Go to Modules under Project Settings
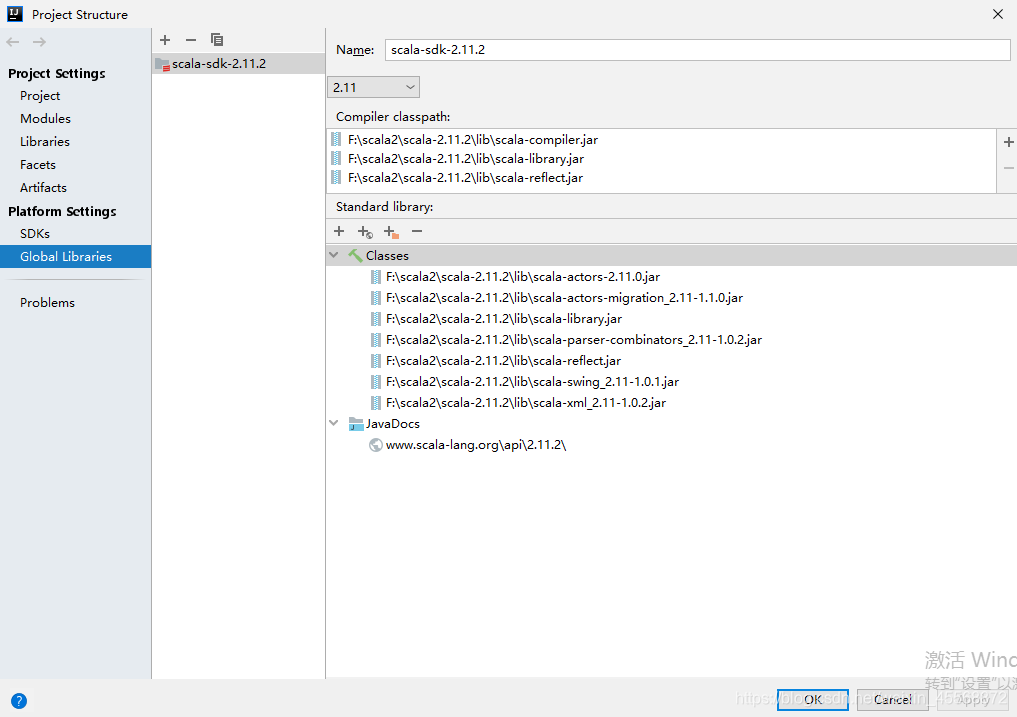Viewport: 1017px width, 717px height. [44, 118]
